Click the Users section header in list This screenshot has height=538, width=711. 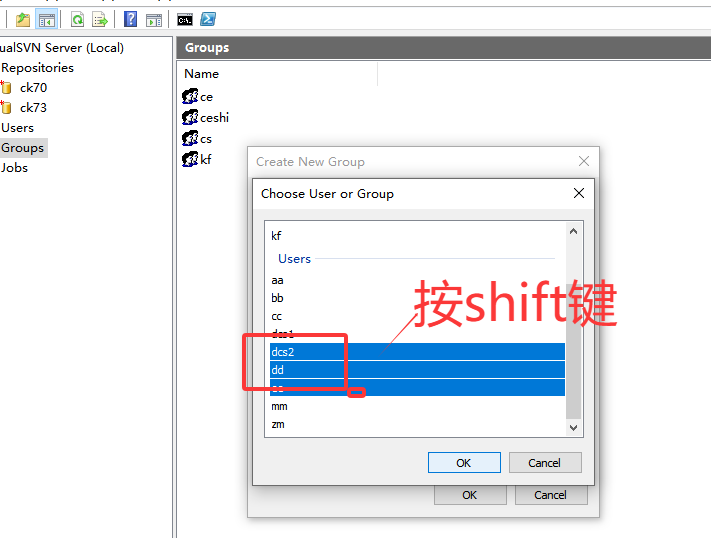294,259
